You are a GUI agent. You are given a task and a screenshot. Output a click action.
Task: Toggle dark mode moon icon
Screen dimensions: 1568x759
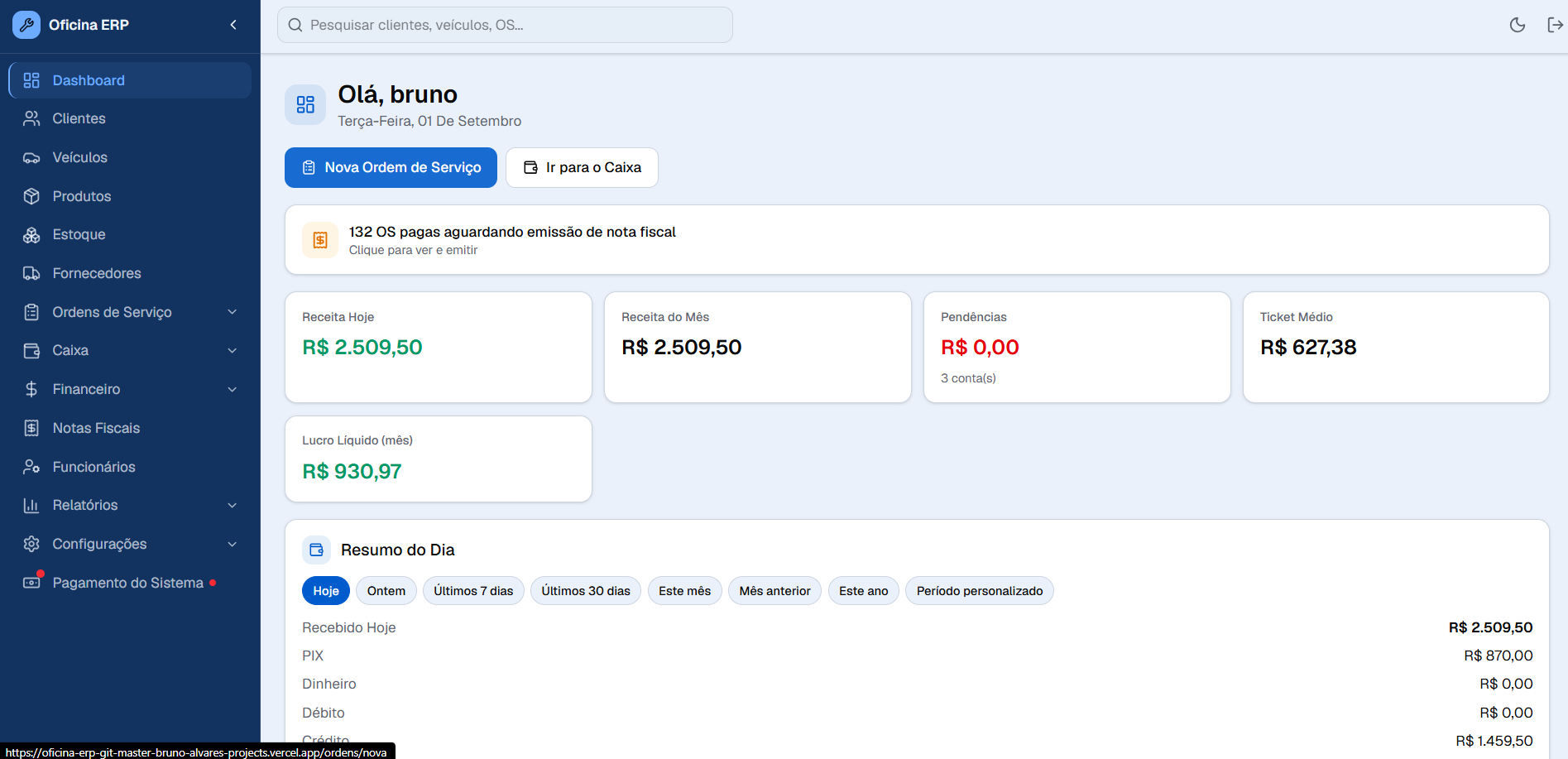coord(1518,25)
